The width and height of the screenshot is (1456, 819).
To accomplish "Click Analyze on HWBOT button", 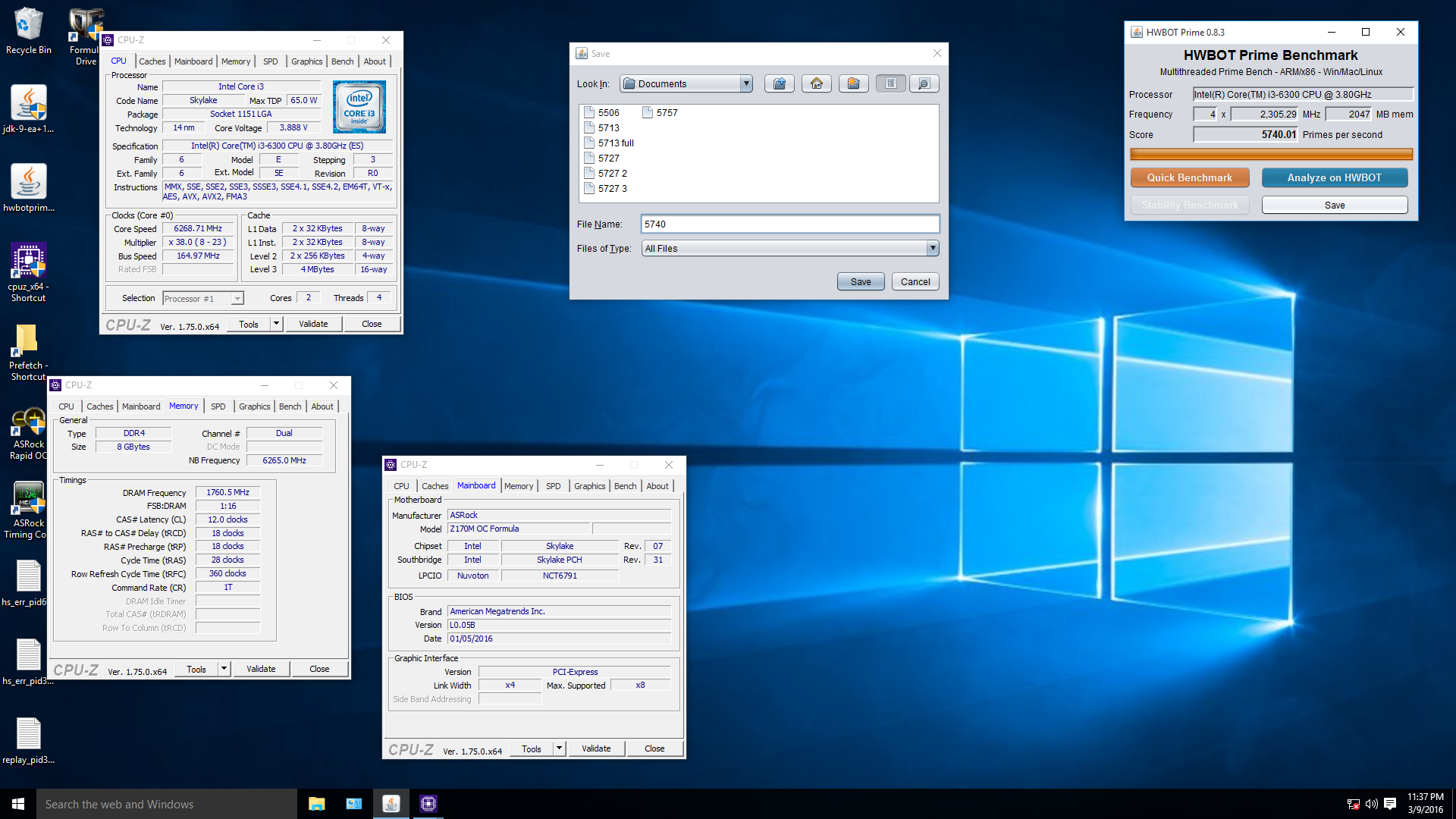I will pos(1335,177).
